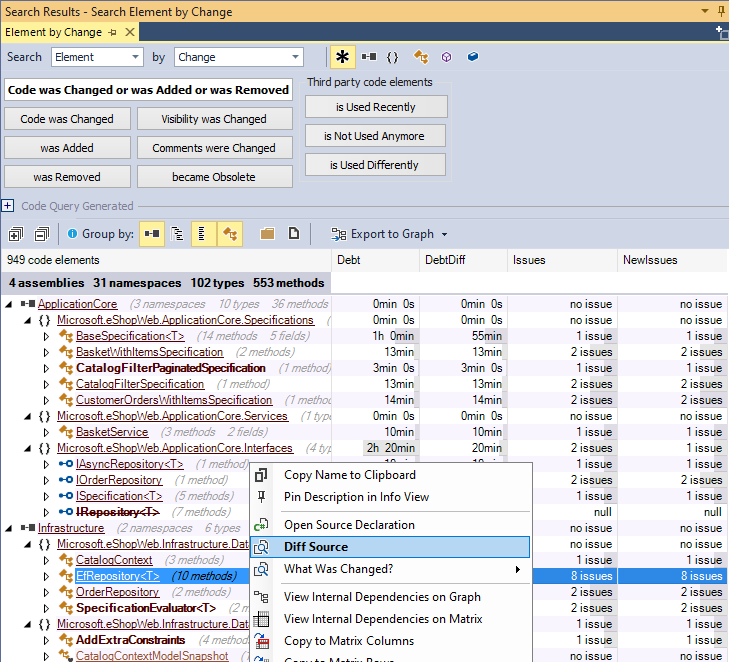Pin the Element by Change tab
This screenshot has height=662, width=729.
112,33
